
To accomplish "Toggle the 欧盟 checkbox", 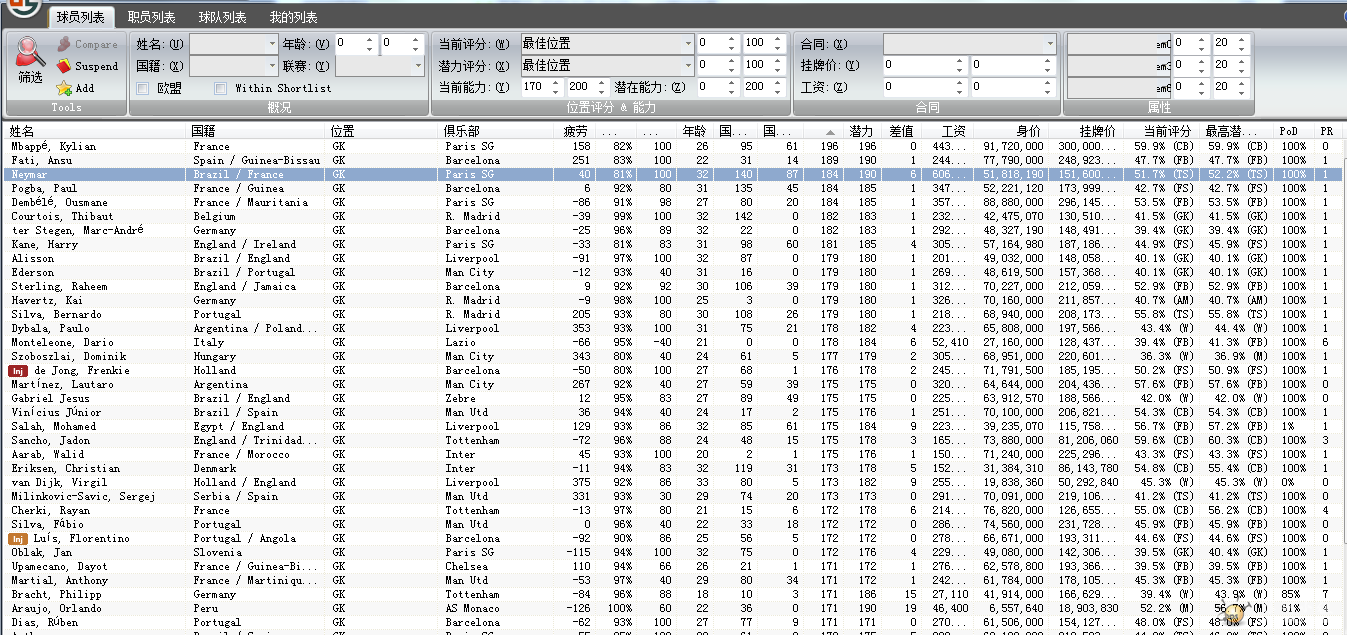I will pos(143,88).
